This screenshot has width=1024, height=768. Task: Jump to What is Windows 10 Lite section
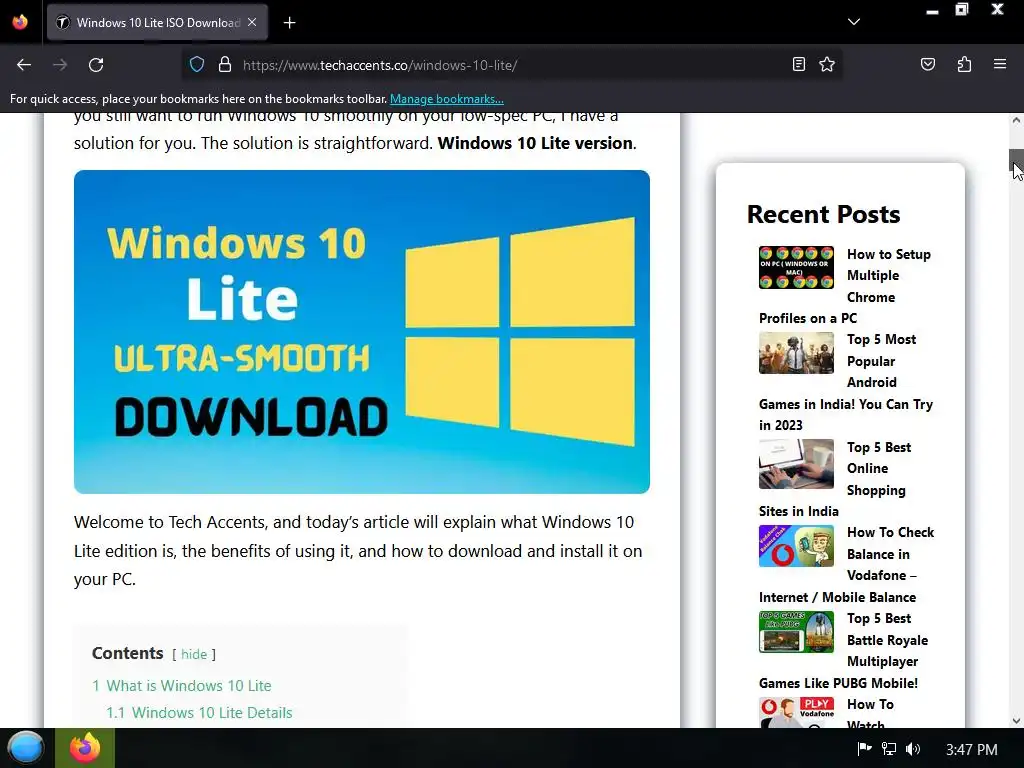pos(182,686)
